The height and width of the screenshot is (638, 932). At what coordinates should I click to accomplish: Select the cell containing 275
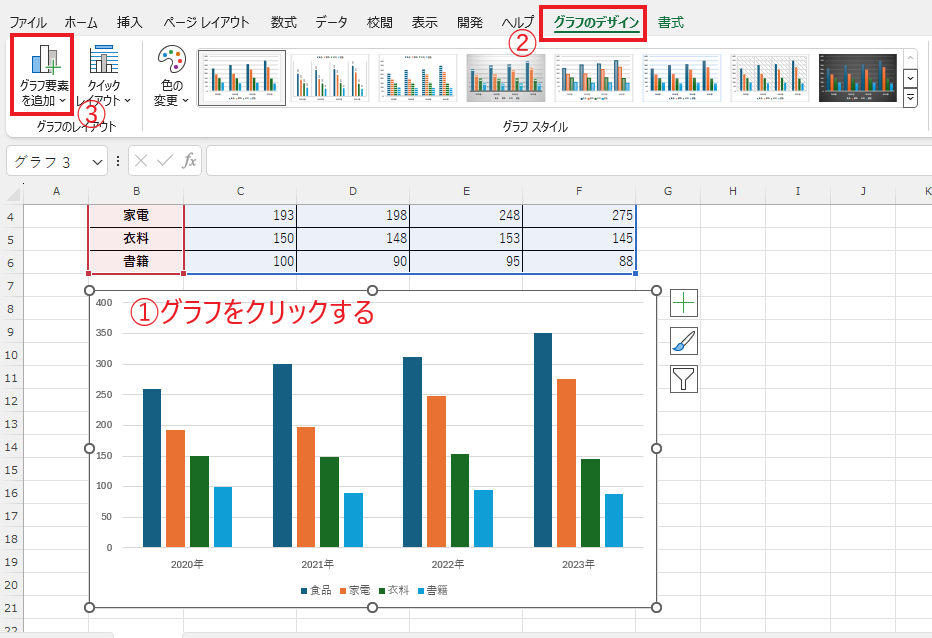coord(579,215)
